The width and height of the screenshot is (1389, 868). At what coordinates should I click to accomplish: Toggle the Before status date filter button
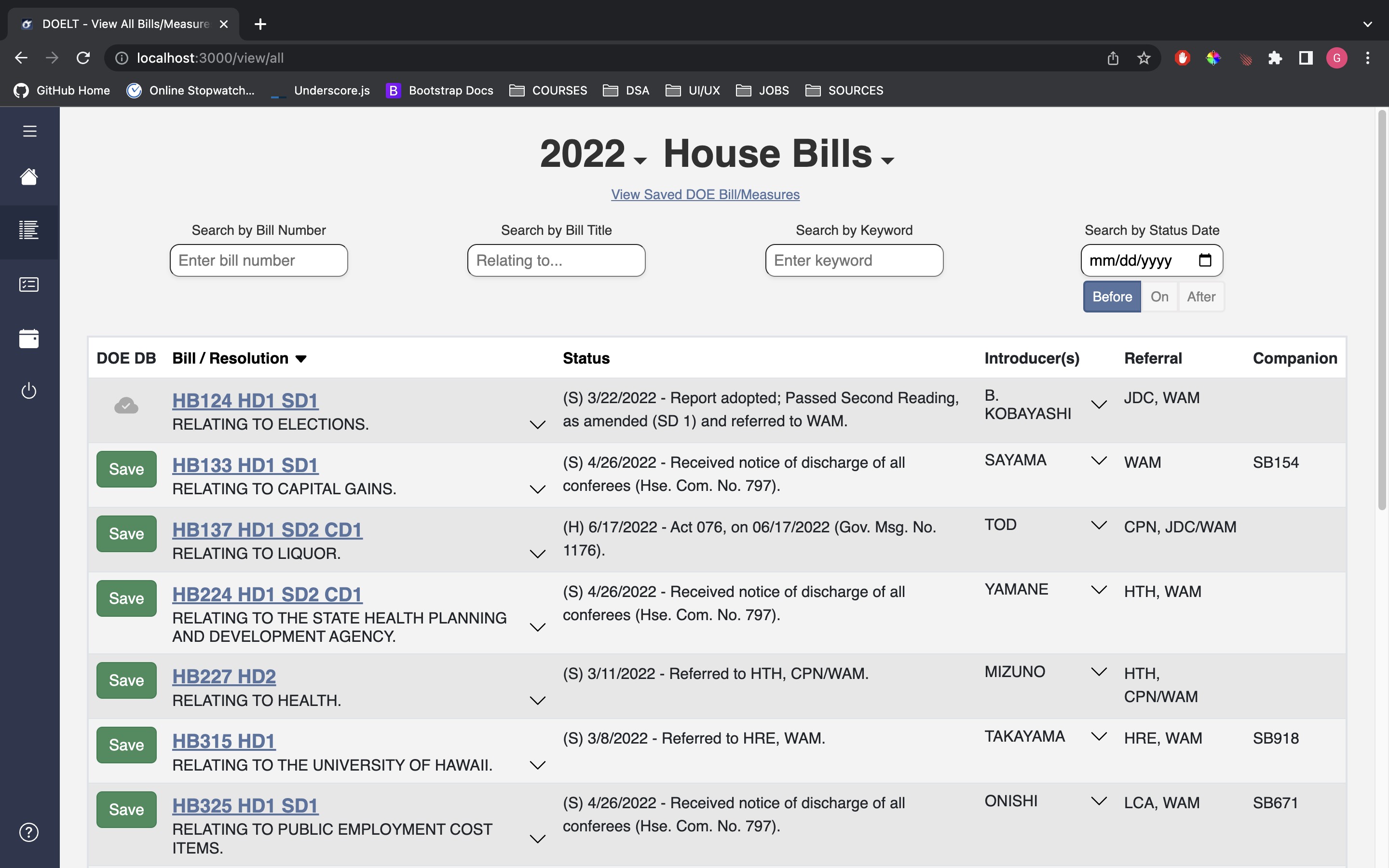(x=1112, y=296)
